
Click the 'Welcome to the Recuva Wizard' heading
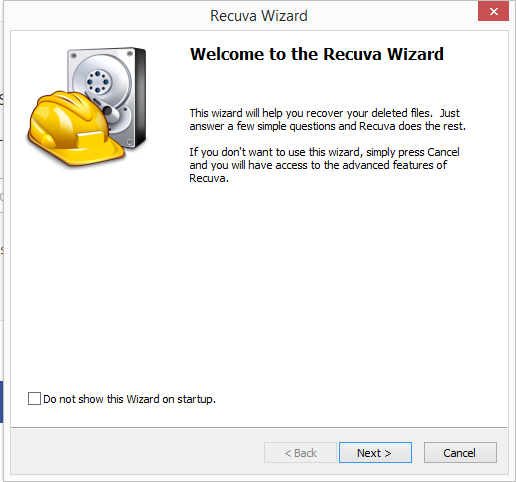tap(317, 54)
